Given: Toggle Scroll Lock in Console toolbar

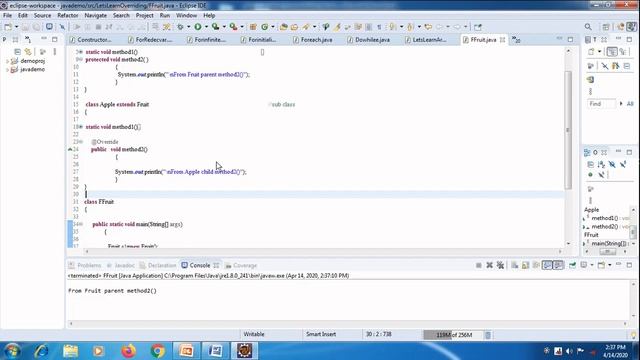Looking at the screenshot, I should pyautogui.click(x=525, y=265).
